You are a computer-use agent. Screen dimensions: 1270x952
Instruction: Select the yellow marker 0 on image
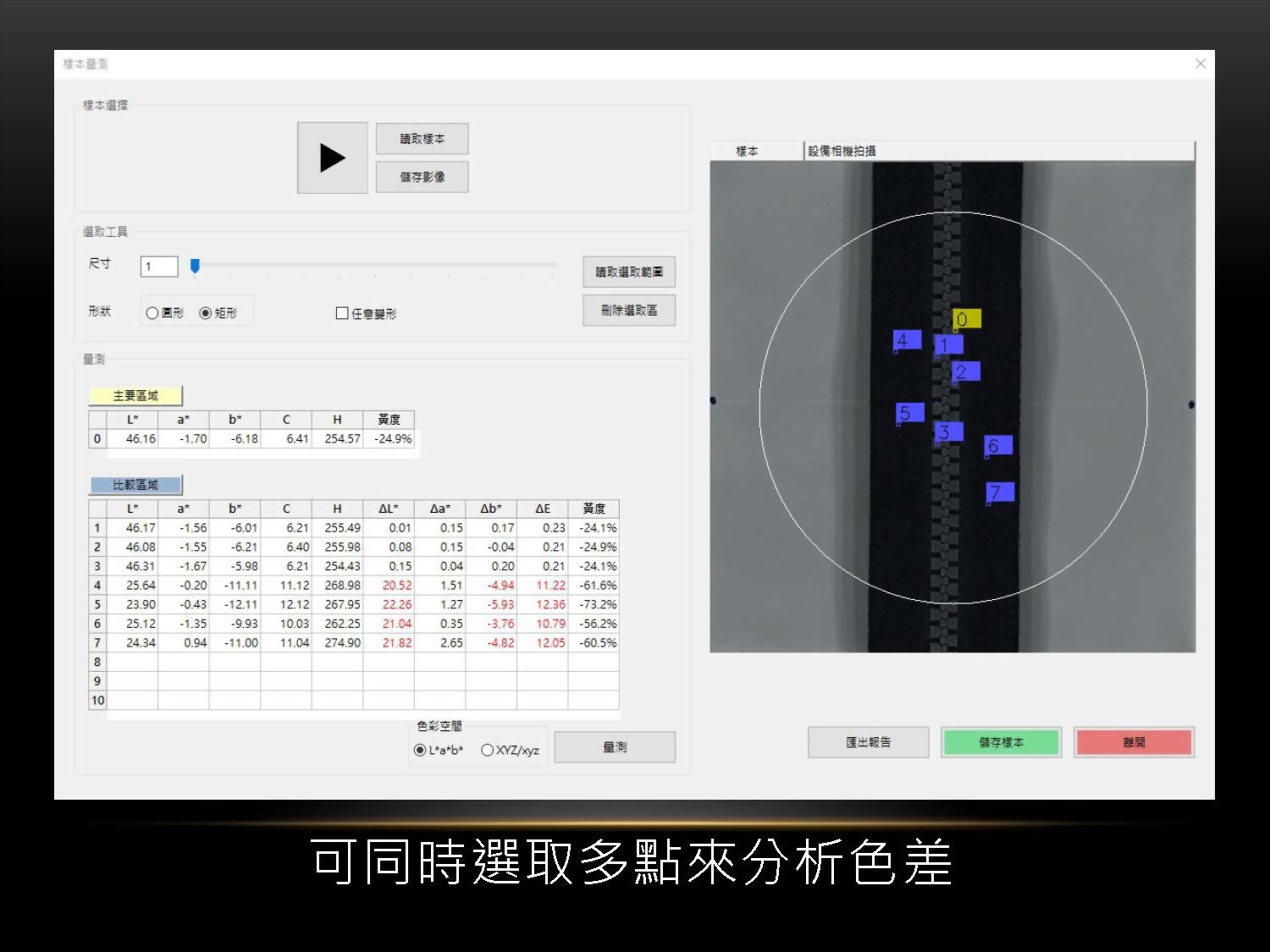click(966, 319)
